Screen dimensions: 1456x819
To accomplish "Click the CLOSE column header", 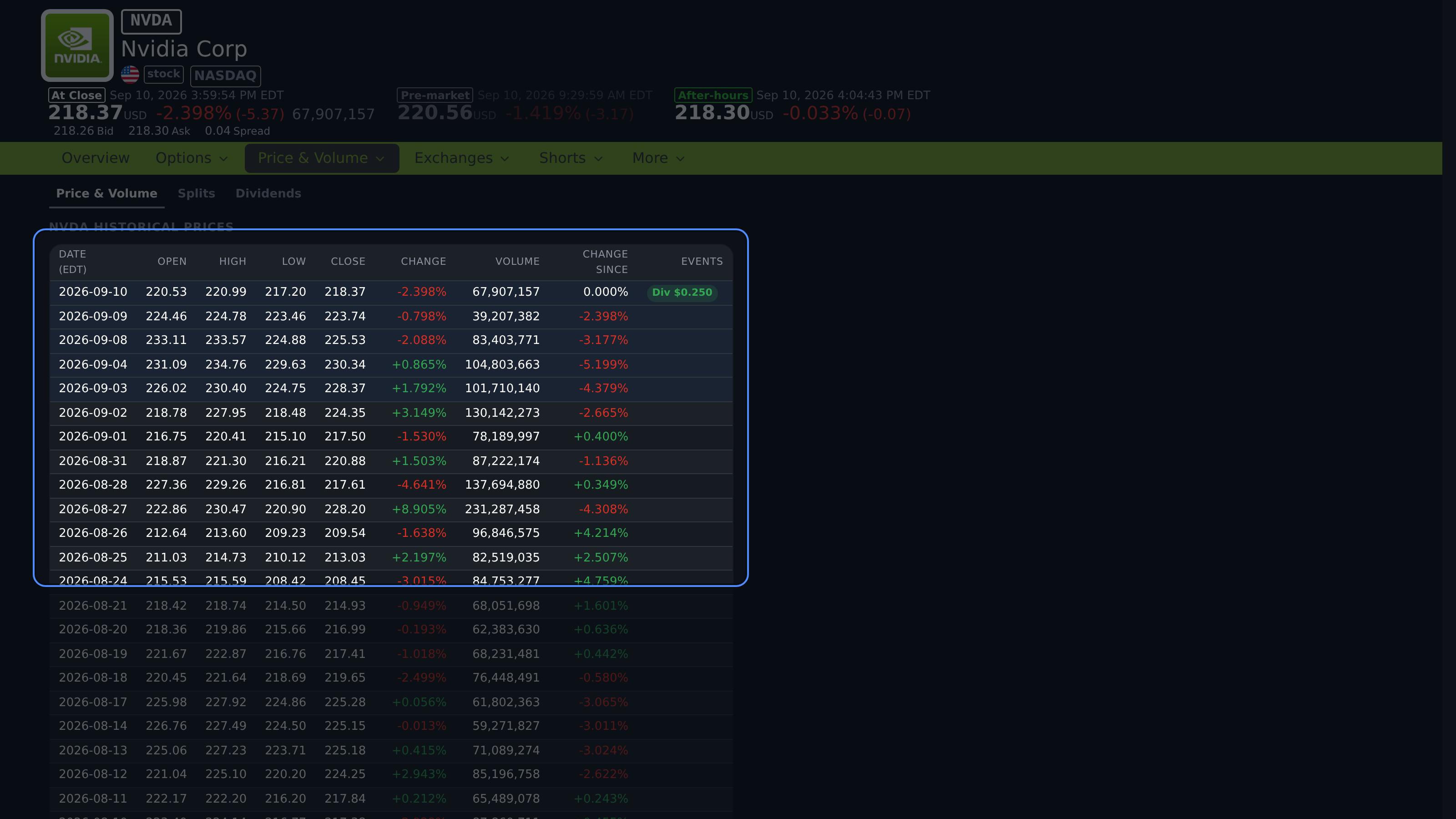I will point(348,262).
